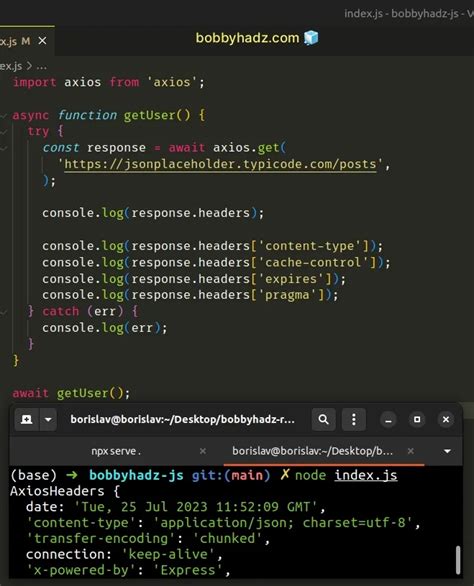The image size is (474, 586).
Task: Click the terminal scrollbar thumb
Action: [458, 559]
